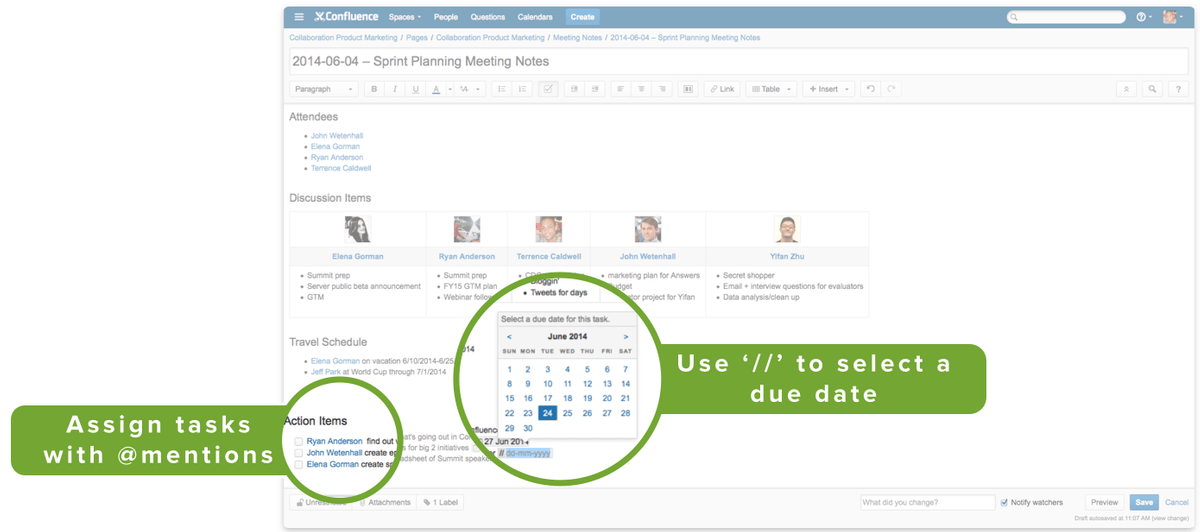Open find and replace in the editor toolbar

pyautogui.click(x=1153, y=89)
